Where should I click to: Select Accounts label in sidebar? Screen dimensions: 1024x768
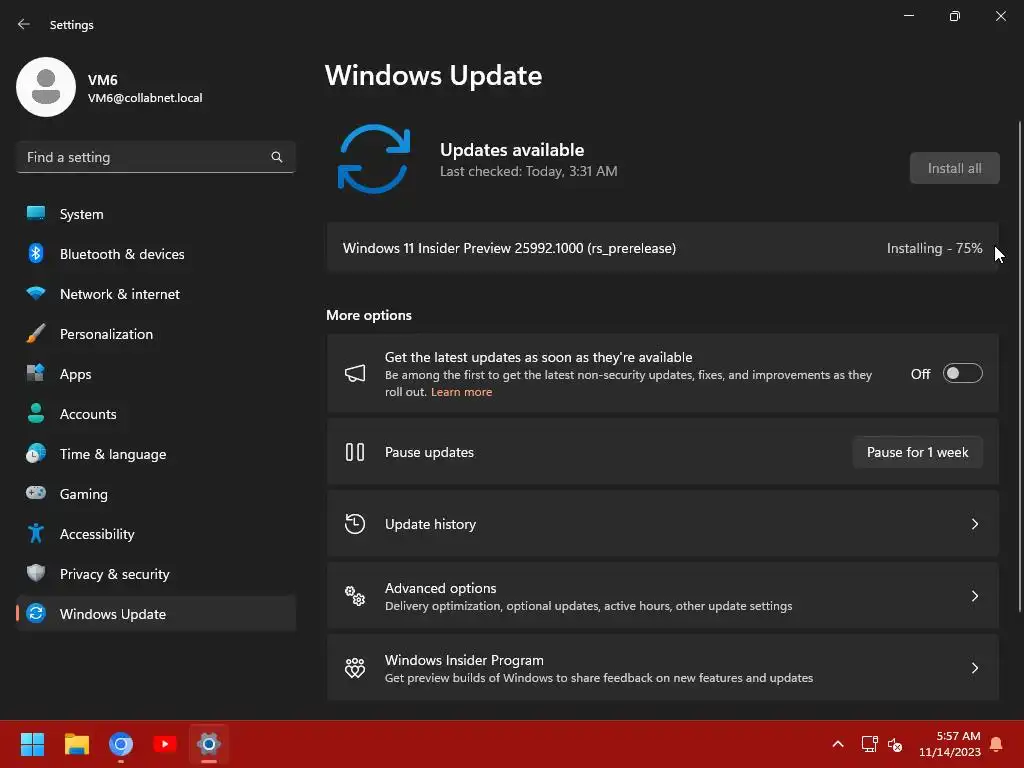[88, 414]
